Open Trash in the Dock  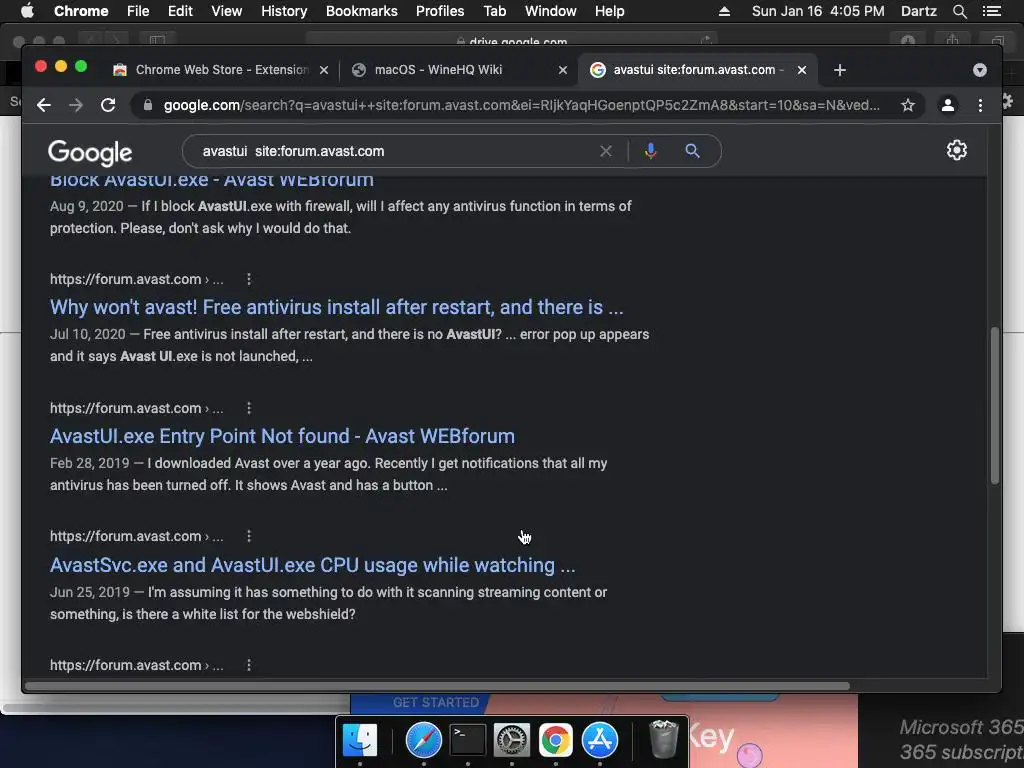click(664, 739)
